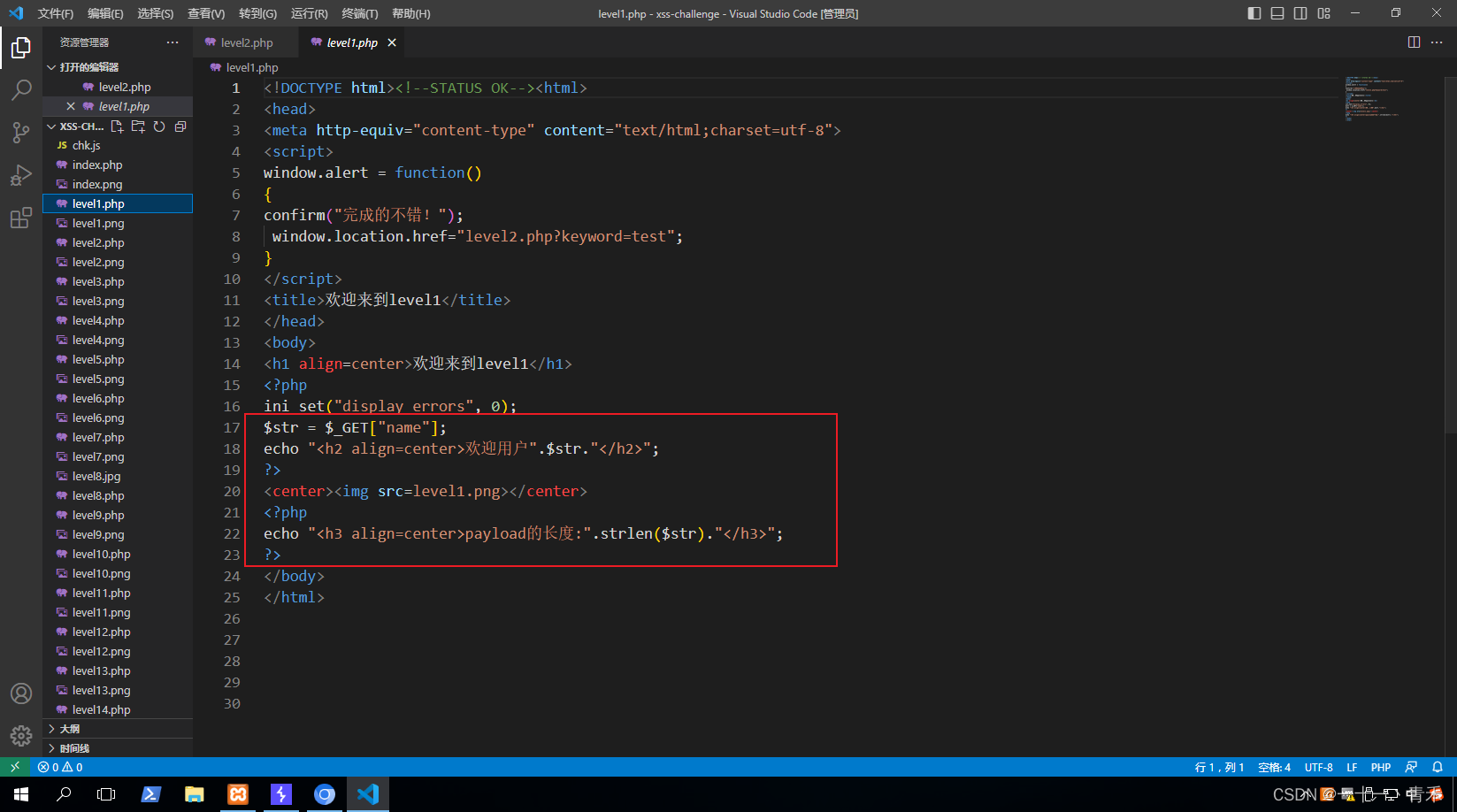The width and height of the screenshot is (1457, 812).
Task: Split the editor to the right
Action: pyautogui.click(x=1414, y=42)
